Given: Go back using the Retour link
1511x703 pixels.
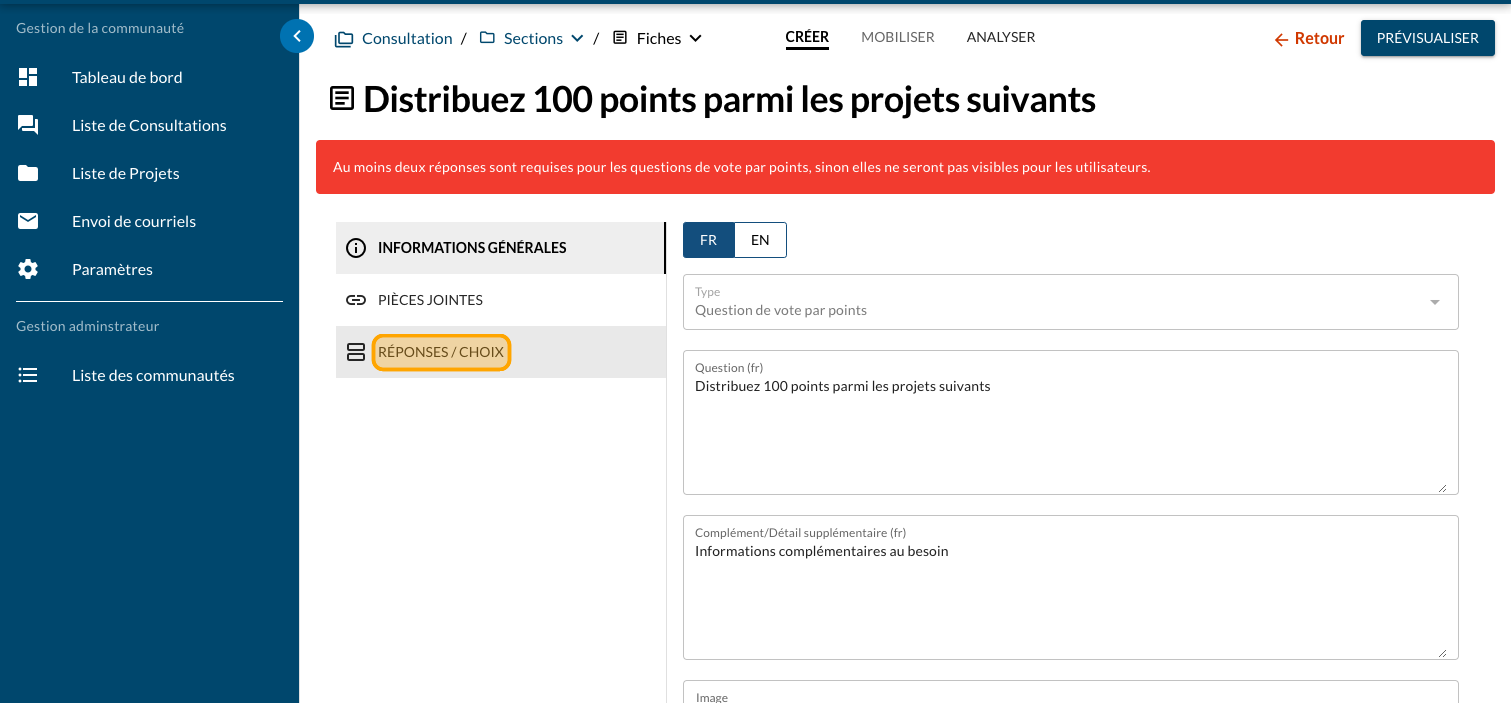Looking at the screenshot, I should pos(1308,38).
